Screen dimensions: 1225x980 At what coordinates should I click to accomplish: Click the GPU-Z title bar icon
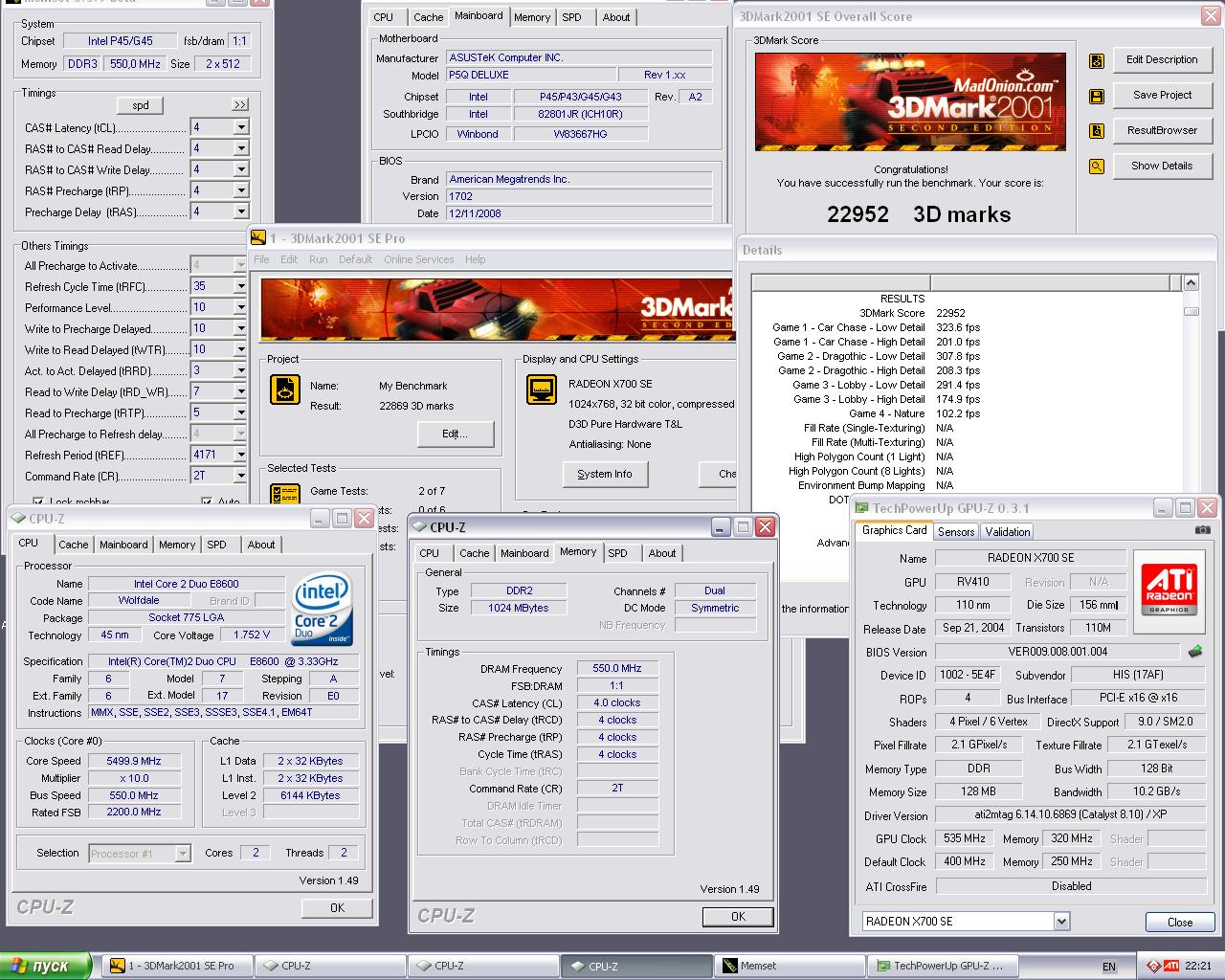862,508
